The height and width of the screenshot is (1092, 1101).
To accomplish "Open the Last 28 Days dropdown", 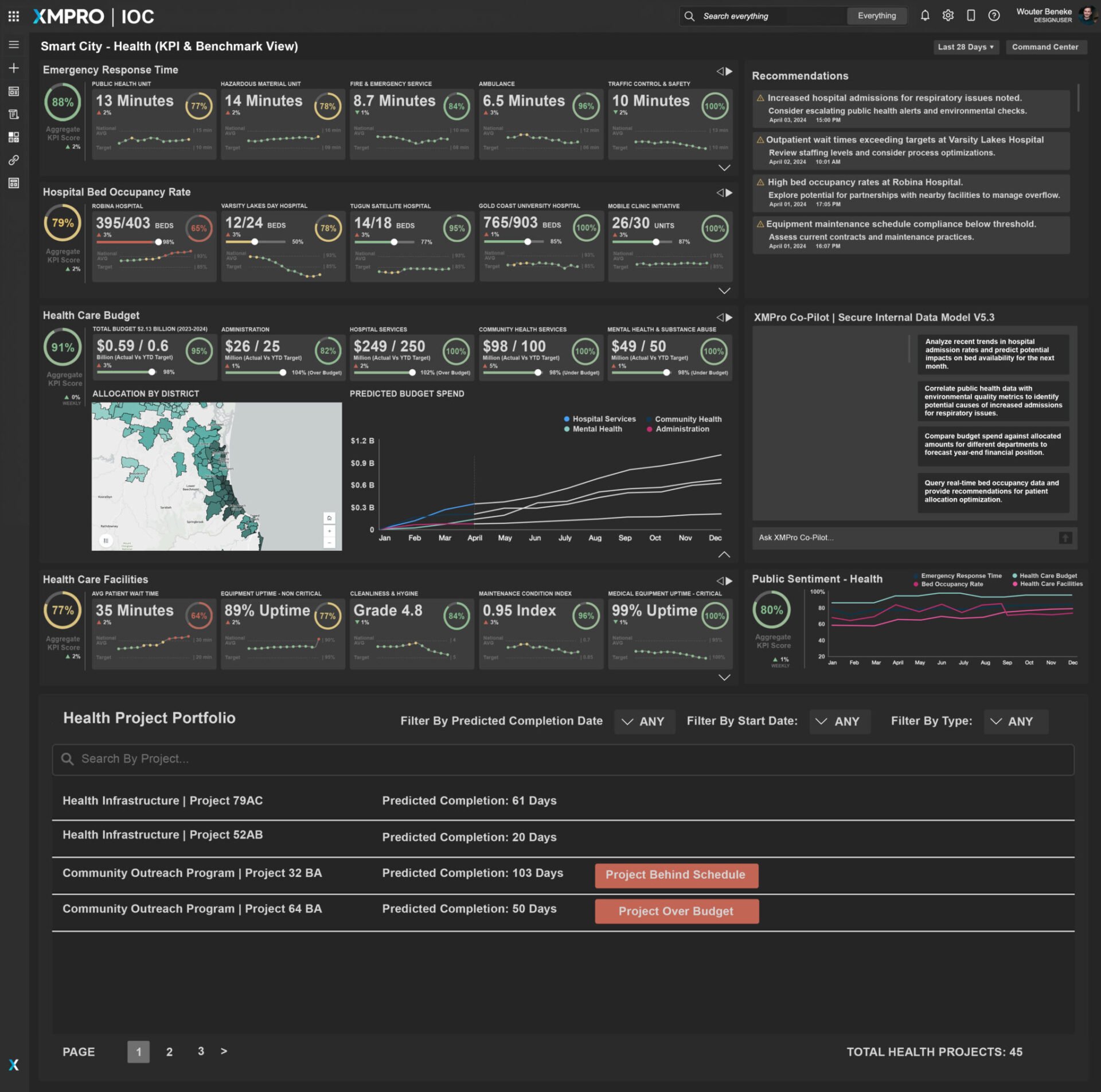I will 965,47.
